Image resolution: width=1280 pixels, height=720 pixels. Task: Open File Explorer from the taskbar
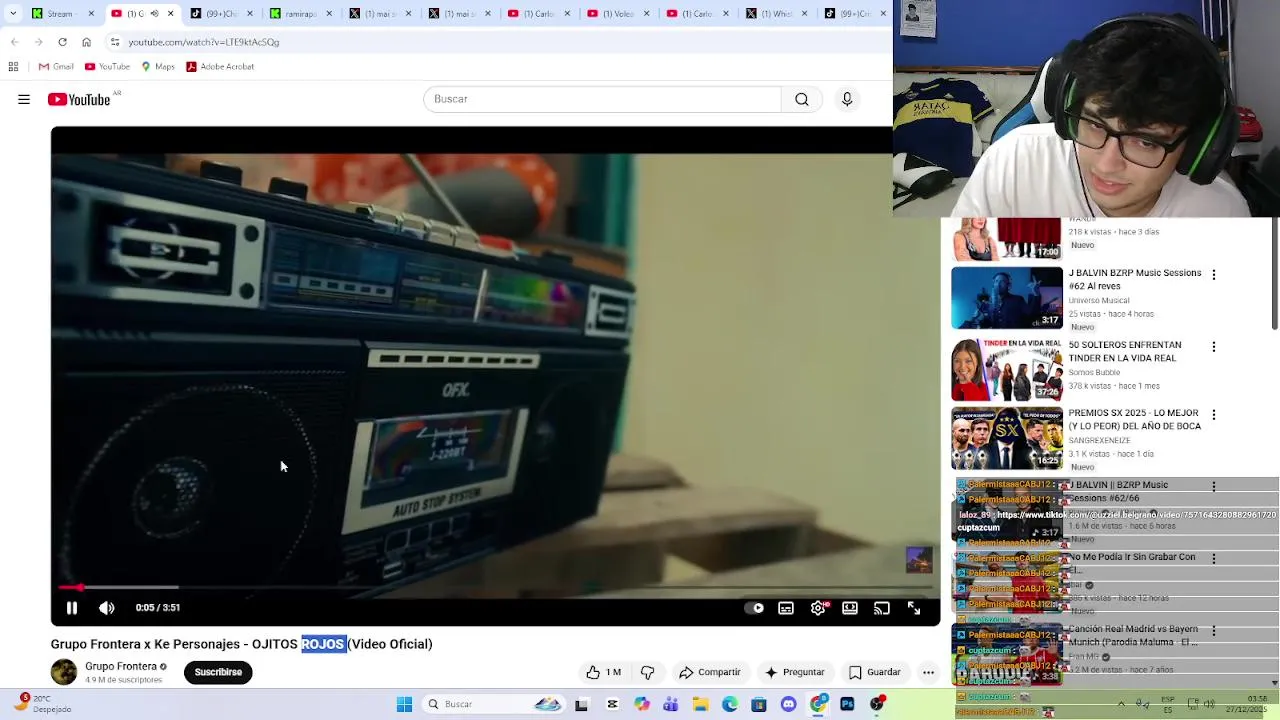point(701,704)
